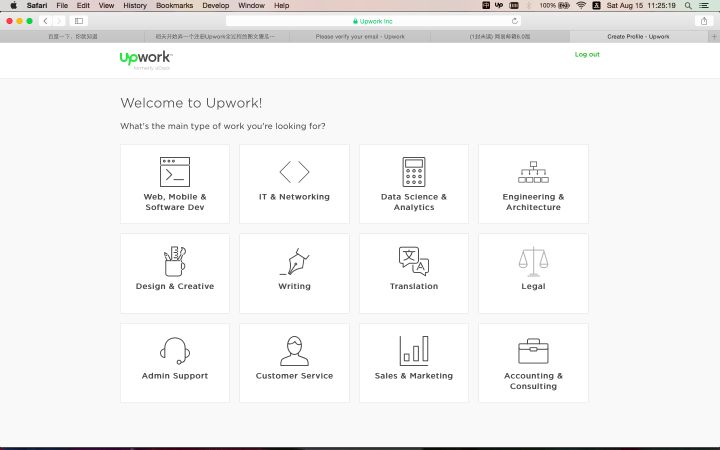Choose the IT & Networking code brackets icon

coord(294,171)
